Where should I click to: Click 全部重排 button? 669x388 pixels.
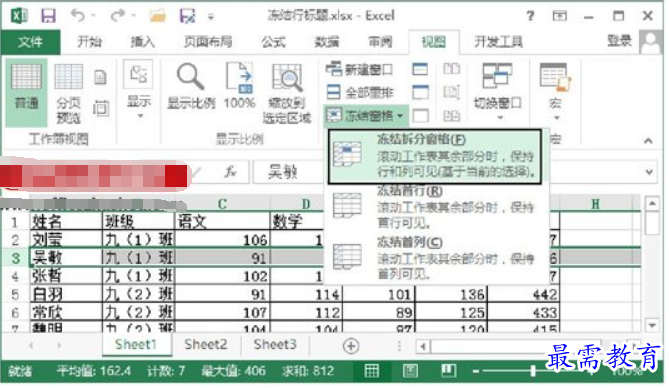tap(360, 92)
